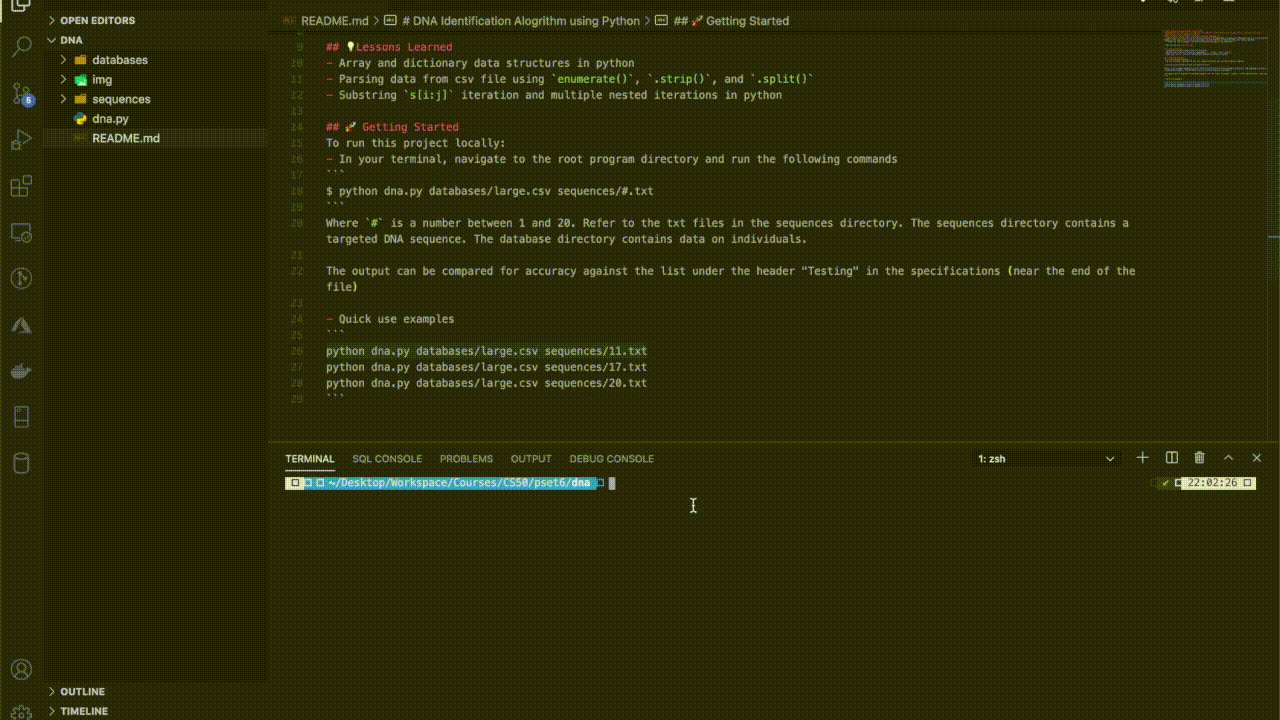This screenshot has height=720, width=1280.
Task: Click the 'Parsing data from csv file' line
Action: click(x=570, y=79)
